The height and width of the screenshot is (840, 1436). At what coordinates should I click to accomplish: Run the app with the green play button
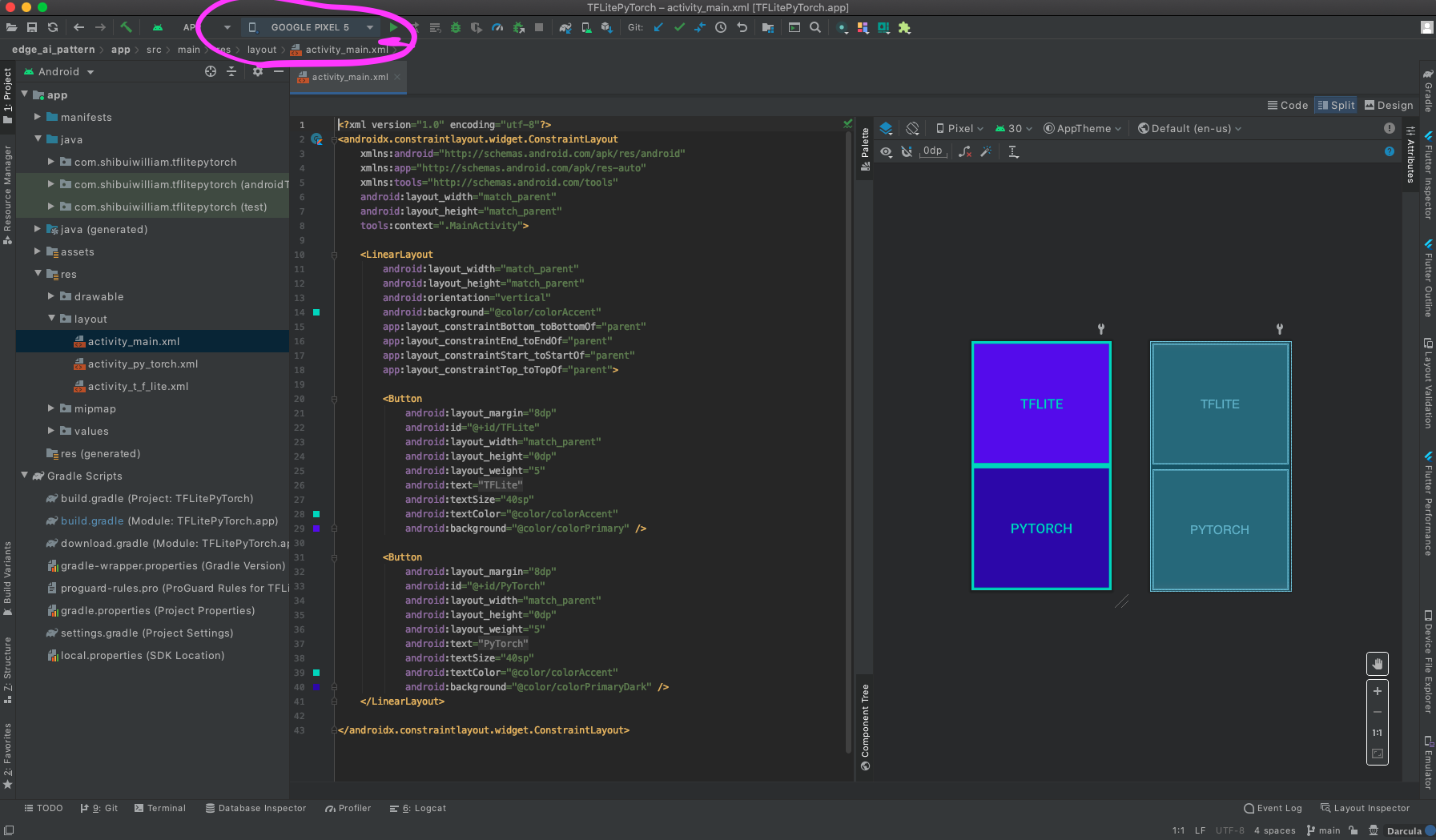pyautogui.click(x=393, y=27)
